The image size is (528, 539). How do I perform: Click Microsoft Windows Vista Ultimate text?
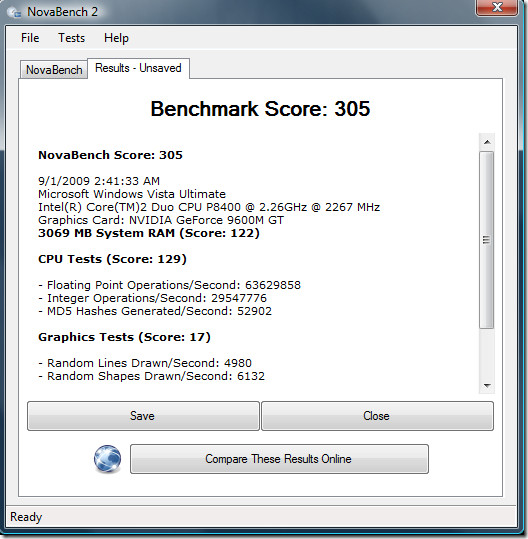[132, 194]
